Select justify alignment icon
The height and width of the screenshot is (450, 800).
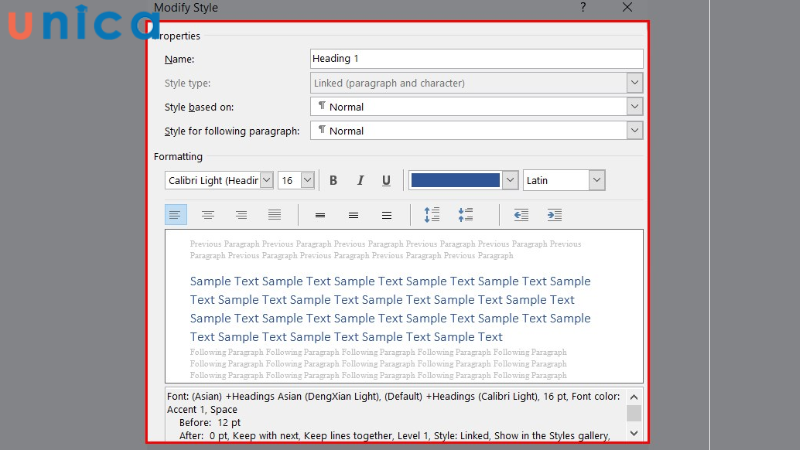274,215
